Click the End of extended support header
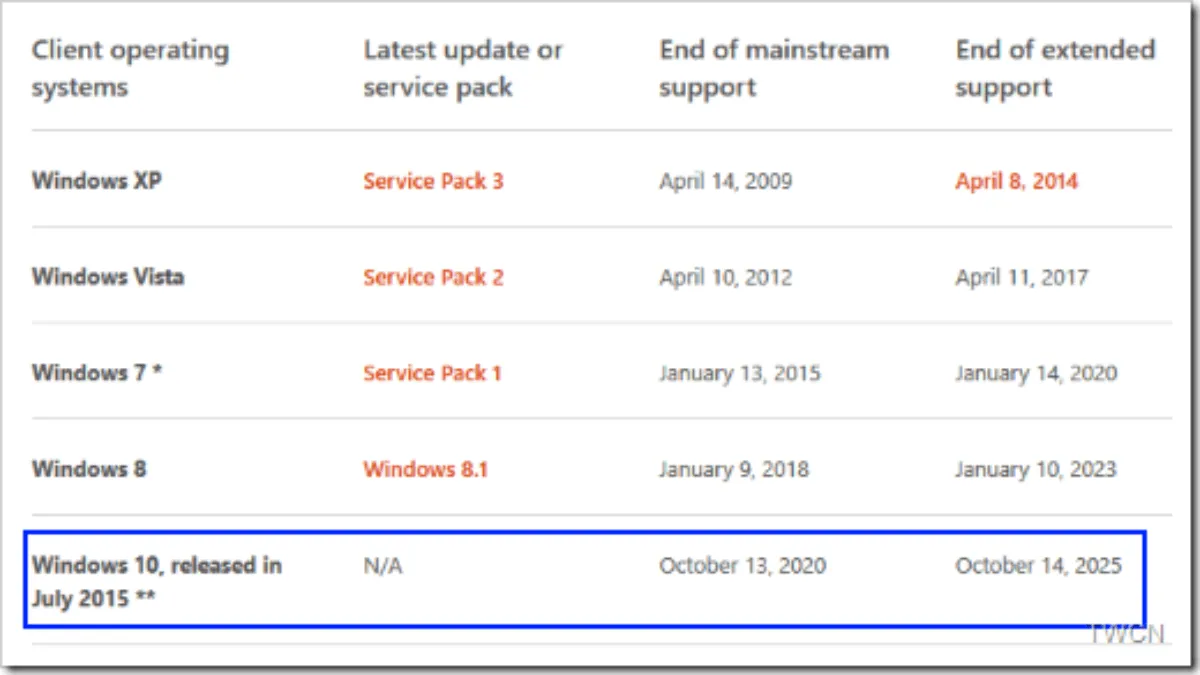The width and height of the screenshot is (1200, 675). (1054, 68)
